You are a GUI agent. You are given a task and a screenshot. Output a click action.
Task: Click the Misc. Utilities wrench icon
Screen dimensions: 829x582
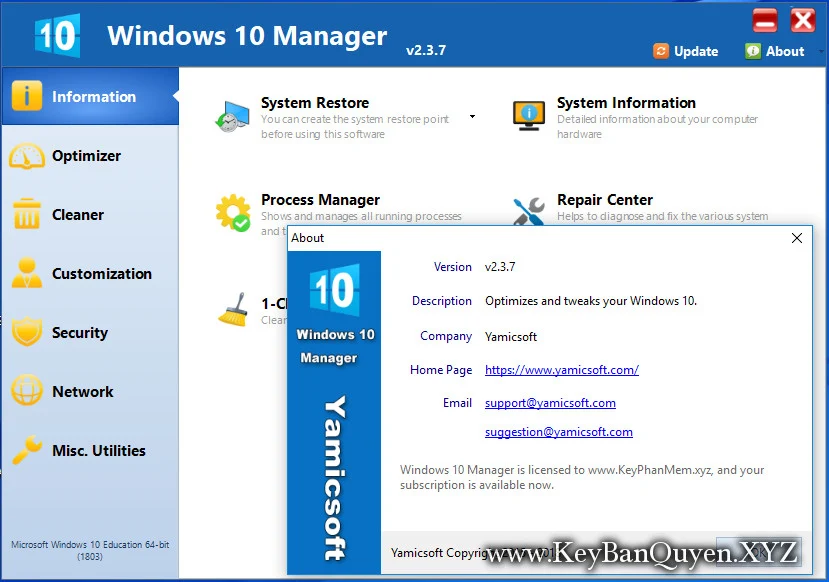[x=26, y=449]
